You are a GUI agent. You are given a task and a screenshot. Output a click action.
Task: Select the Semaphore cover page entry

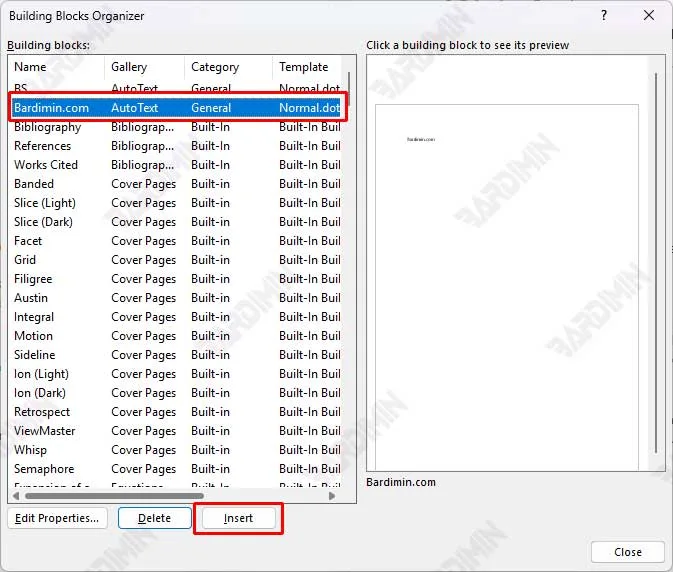(176, 469)
